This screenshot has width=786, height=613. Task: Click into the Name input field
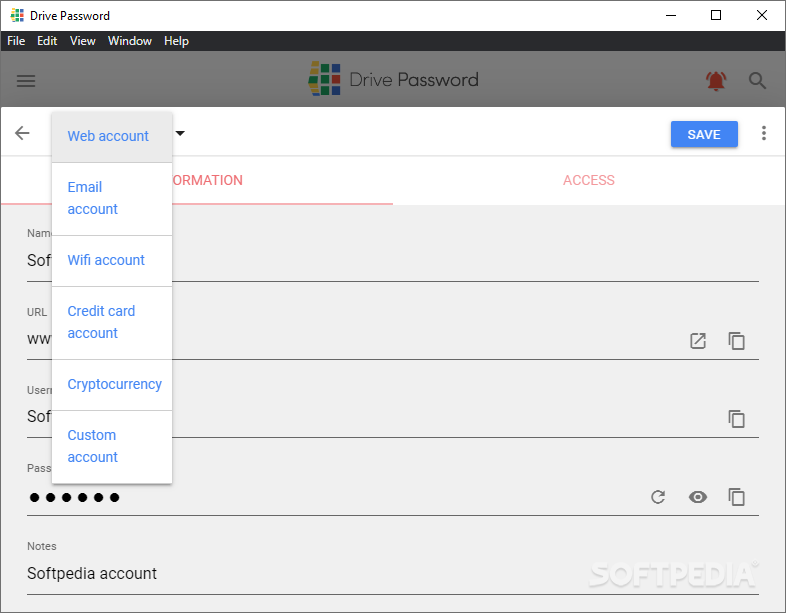click(392, 261)
